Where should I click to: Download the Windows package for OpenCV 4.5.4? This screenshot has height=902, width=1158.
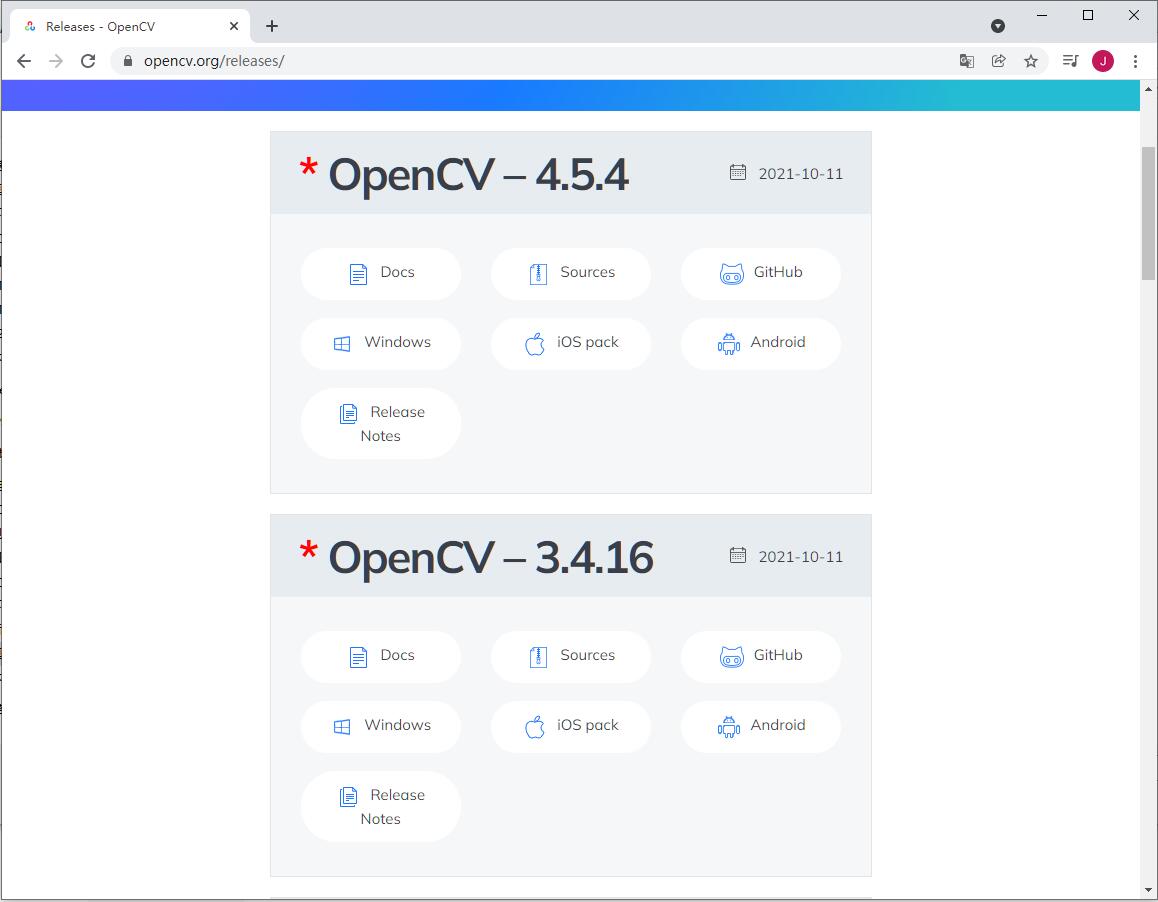point(380,344)
